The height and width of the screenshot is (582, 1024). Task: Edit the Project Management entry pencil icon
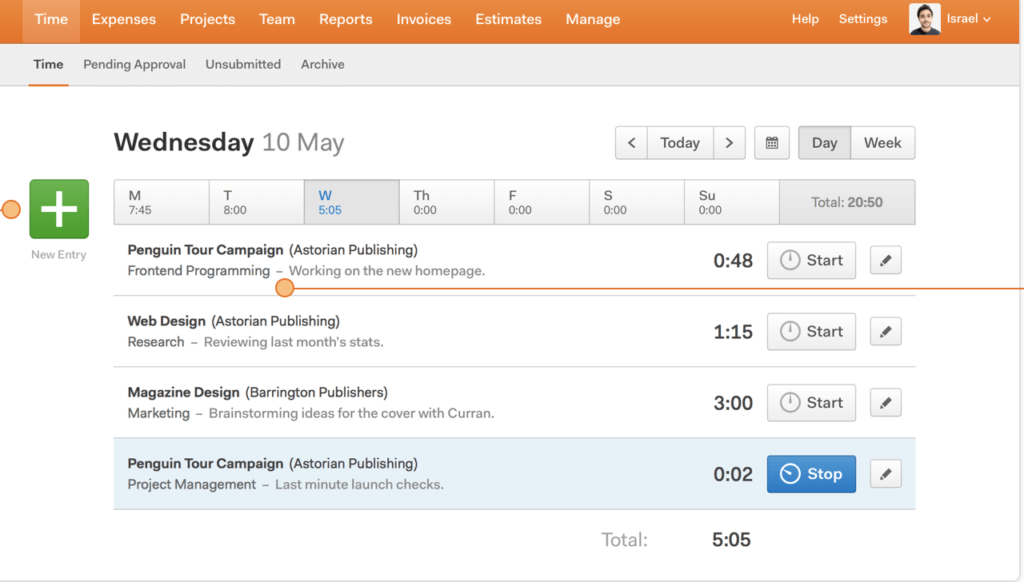click(886, 474)
